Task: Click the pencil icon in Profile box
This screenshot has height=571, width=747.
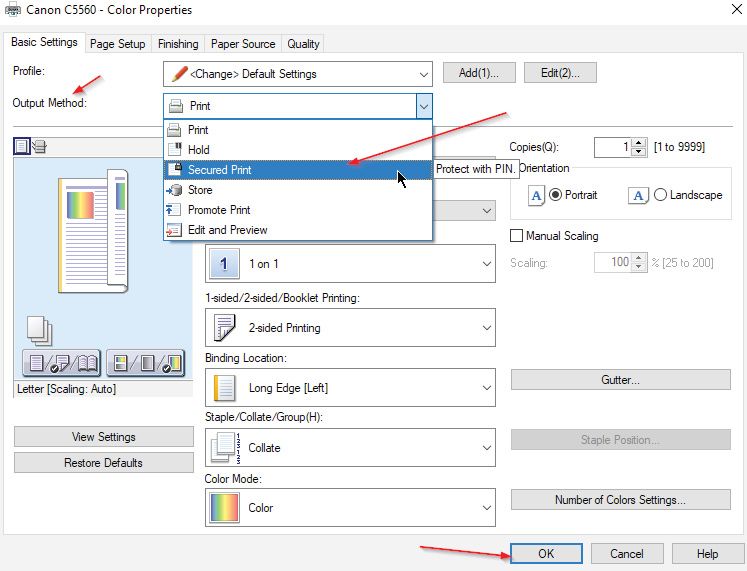Action: pyautogui.click(x=179, y=74)
